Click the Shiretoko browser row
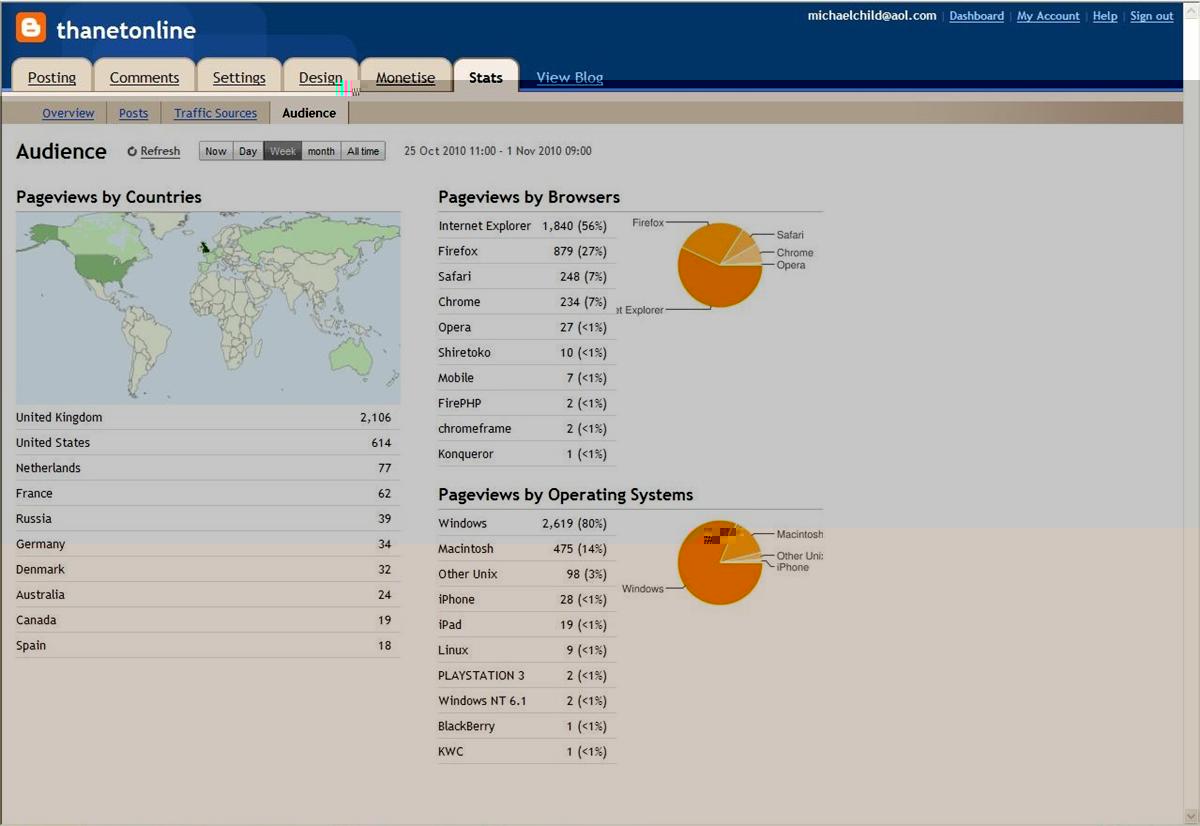Screen dimensions: 1200x826 point(527,353)
